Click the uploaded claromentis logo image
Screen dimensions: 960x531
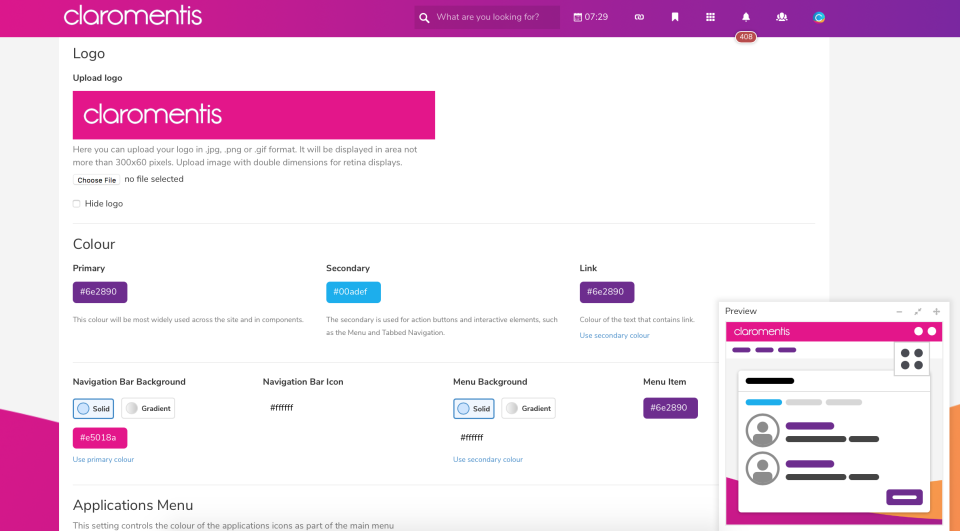click(x=253, y=115)
